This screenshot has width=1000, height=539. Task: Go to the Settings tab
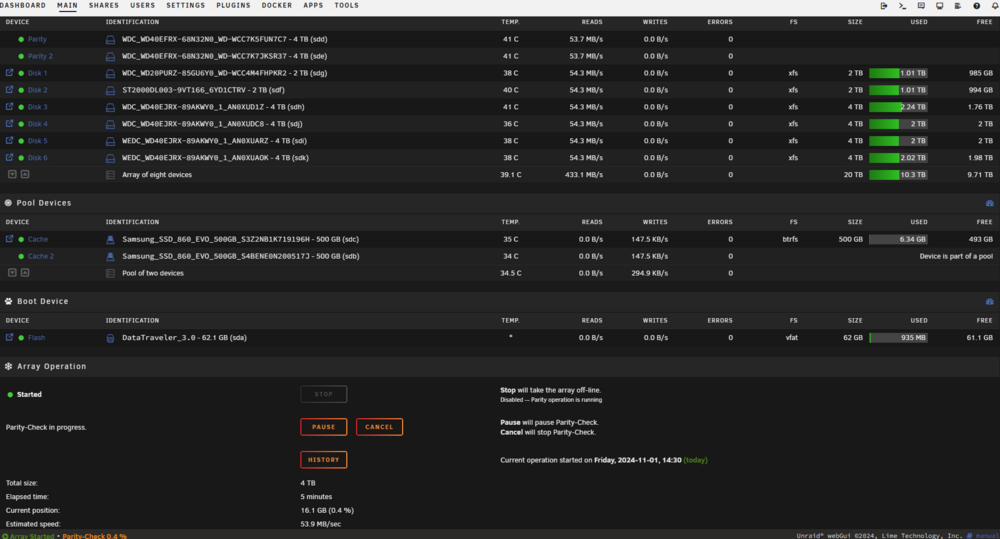tap(186, 5)
